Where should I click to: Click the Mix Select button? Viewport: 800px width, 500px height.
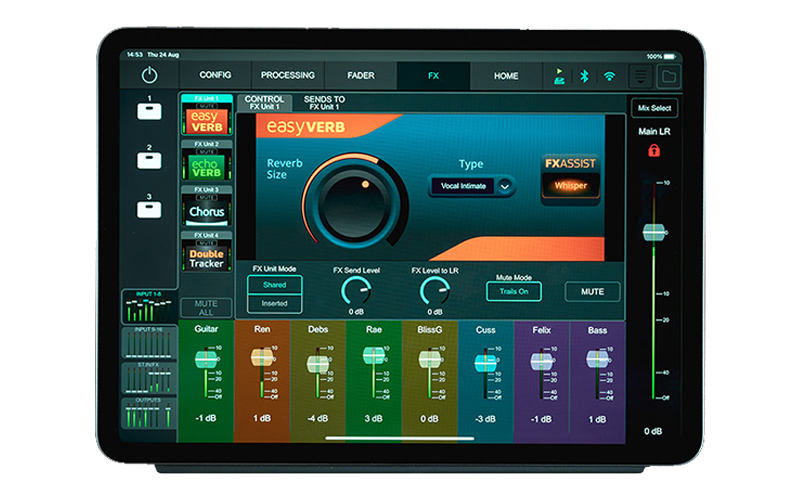tap(654, 108)
